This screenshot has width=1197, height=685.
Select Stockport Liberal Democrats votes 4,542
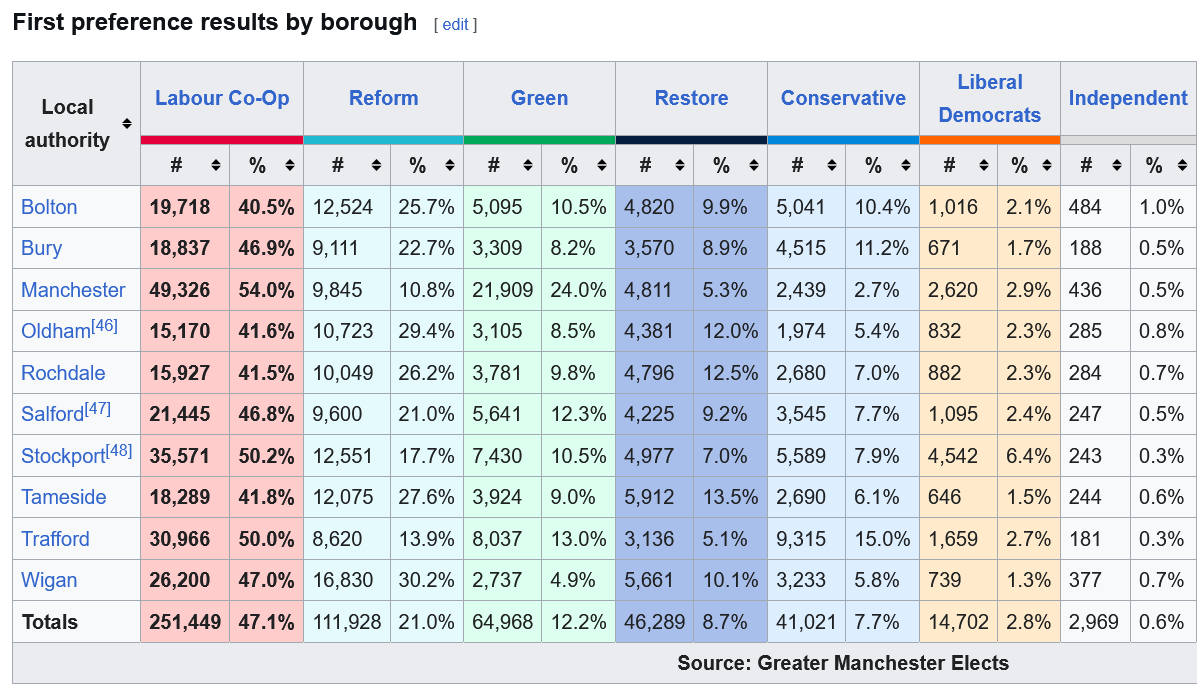coord(953,456)
